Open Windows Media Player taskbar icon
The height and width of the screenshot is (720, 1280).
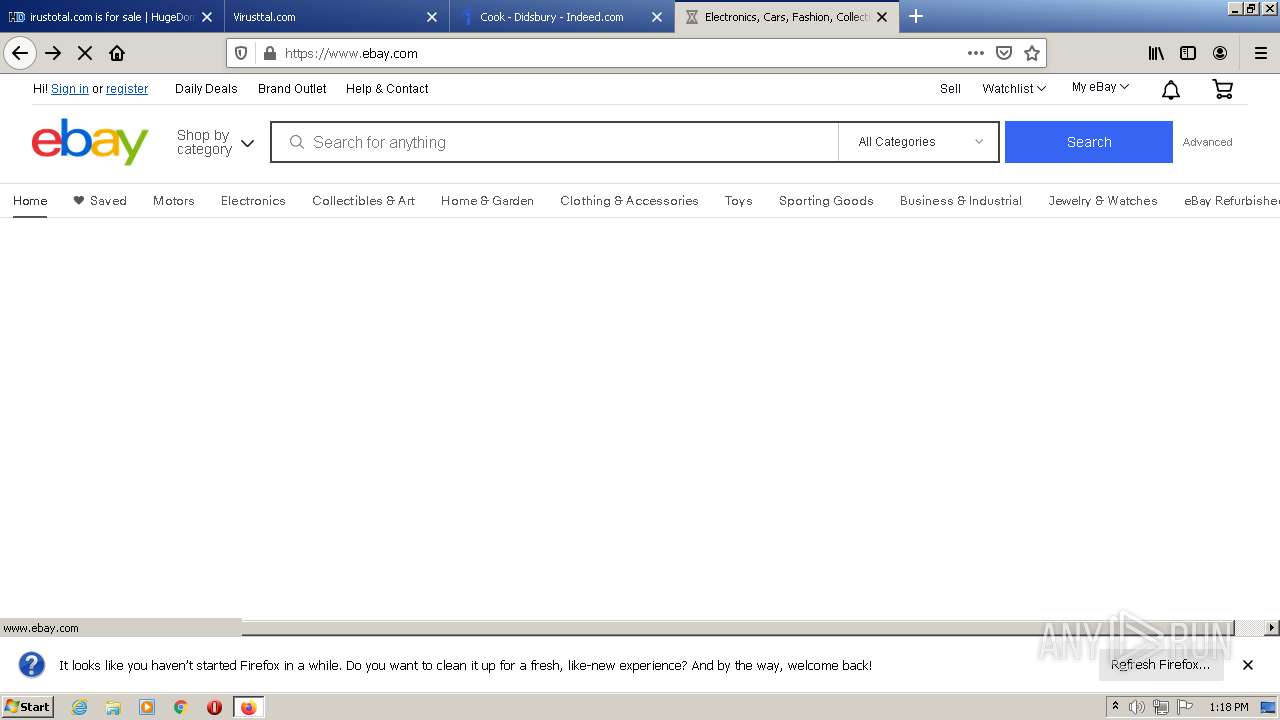[x=147, y=707]
